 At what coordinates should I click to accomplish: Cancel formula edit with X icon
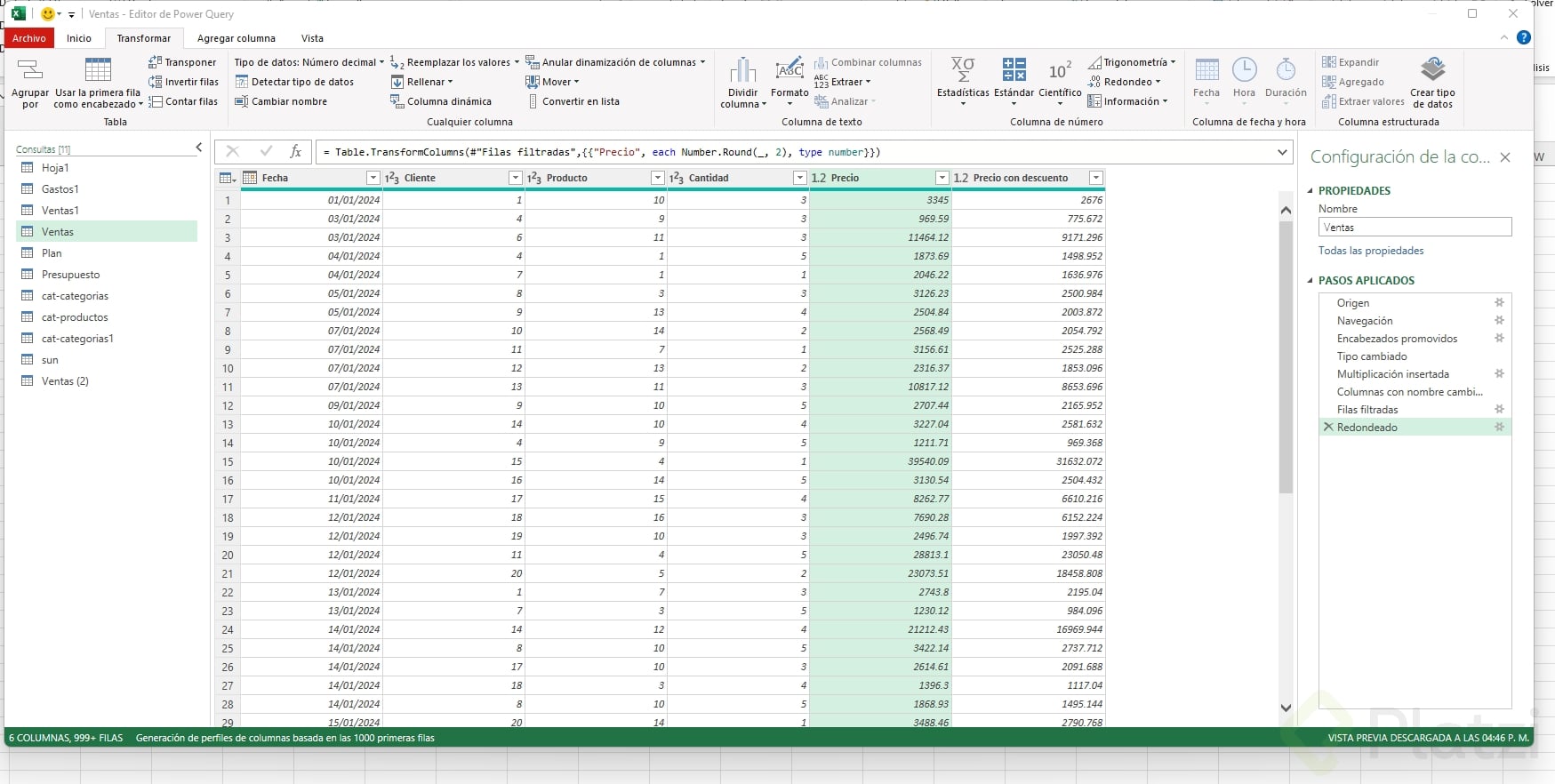[x=232, y=152]
